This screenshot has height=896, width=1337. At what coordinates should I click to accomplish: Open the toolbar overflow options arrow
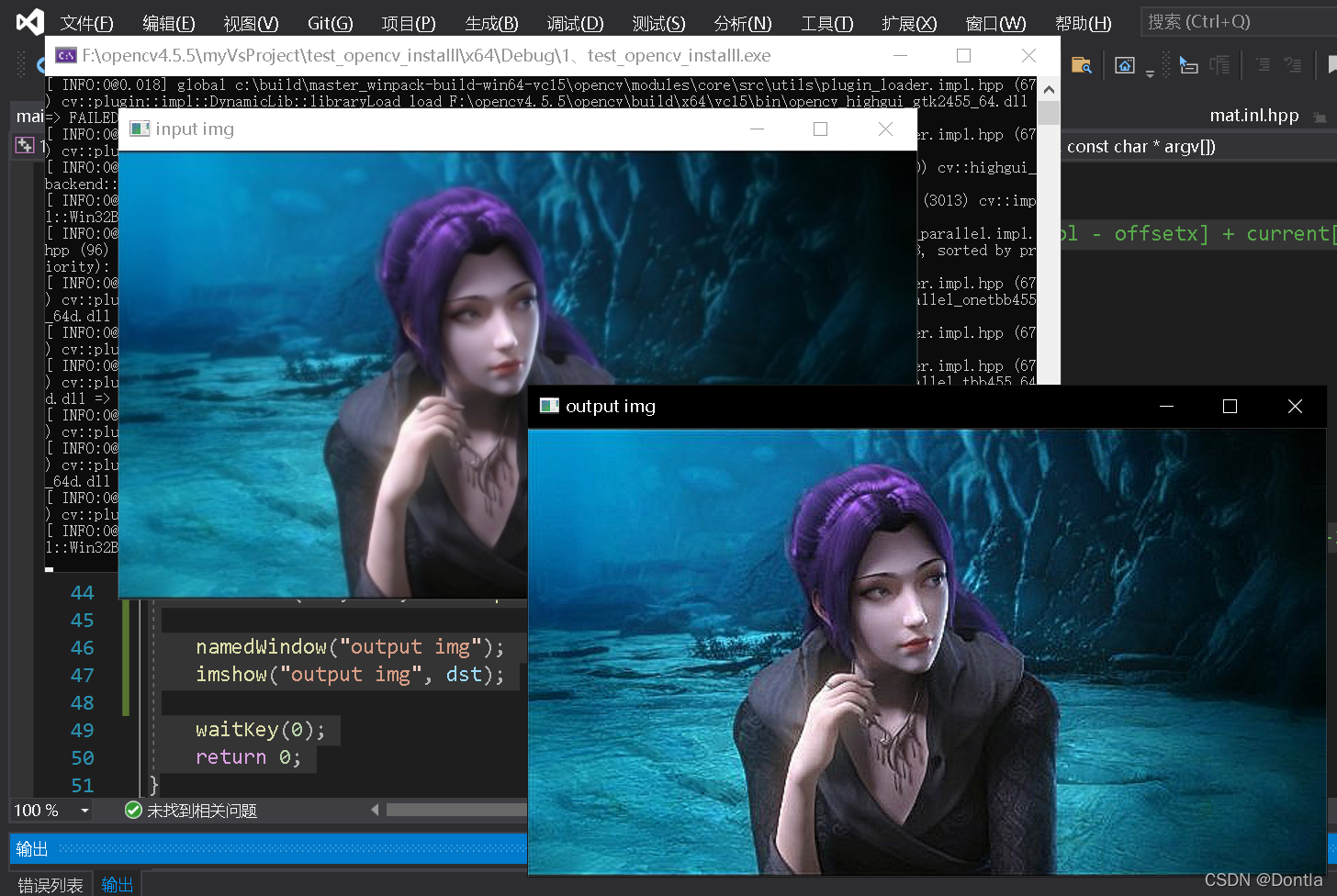tap(1150, 73)
